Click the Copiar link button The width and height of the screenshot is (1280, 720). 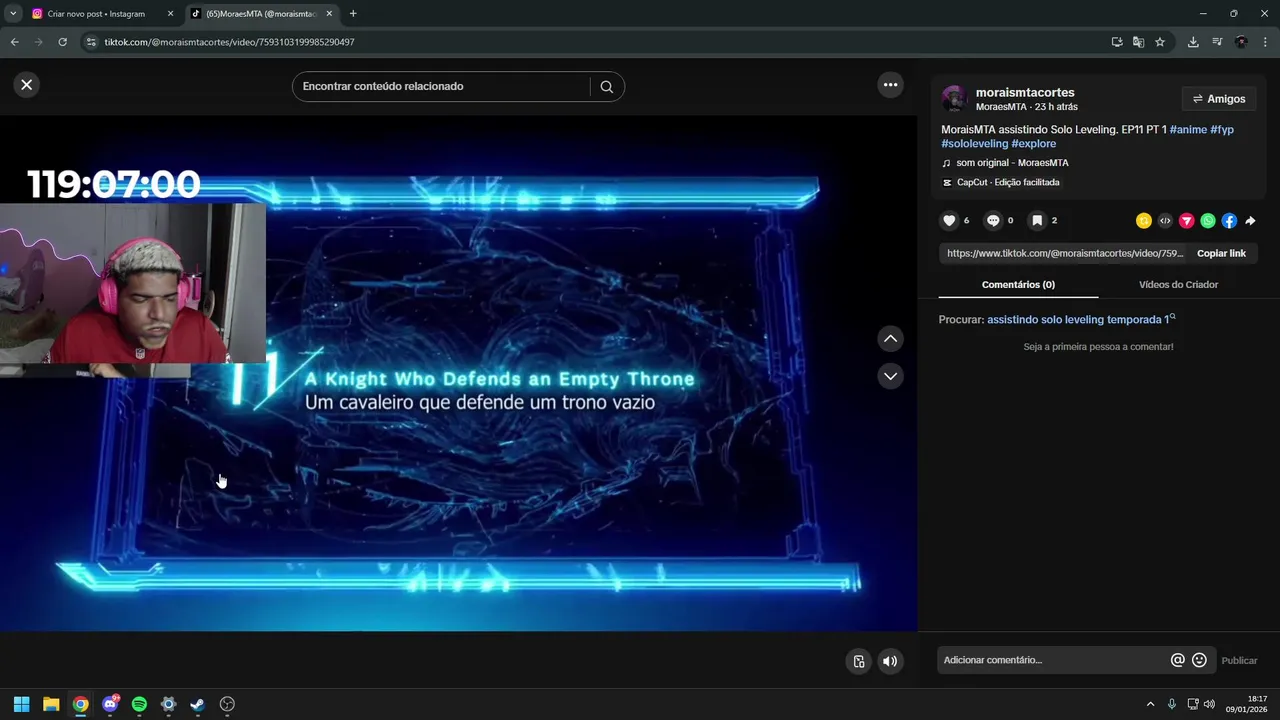click(1221, 253)
